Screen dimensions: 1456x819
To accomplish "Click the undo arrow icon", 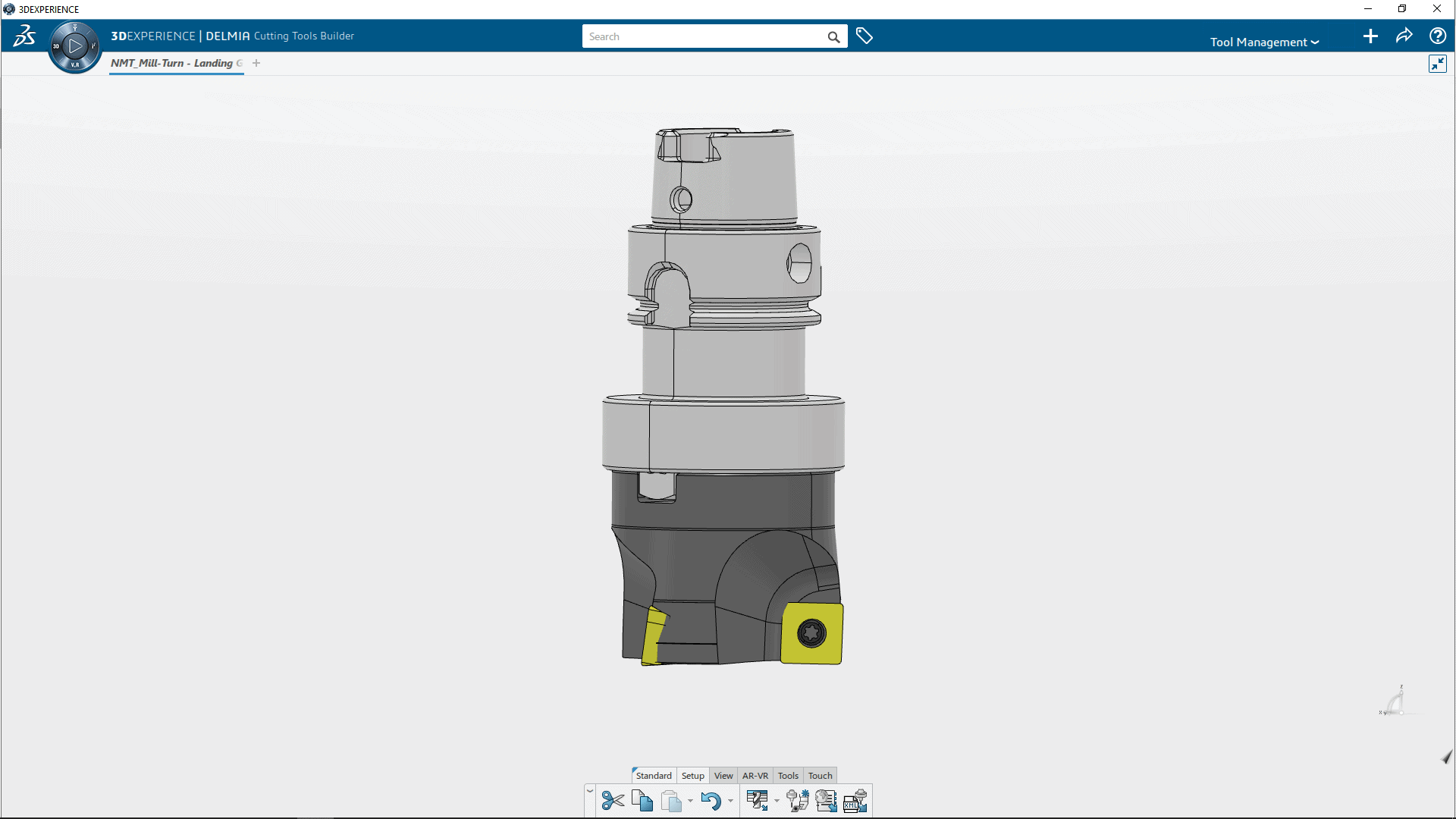I will (711, 801).
